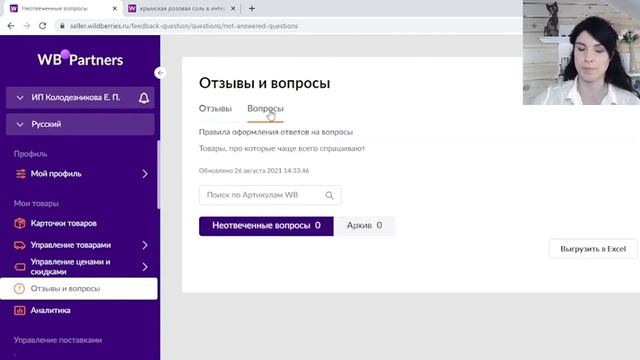This screenshot has width=640, height=360.
Task: Click the Аналитика chart icon
Action: [20, 311]
